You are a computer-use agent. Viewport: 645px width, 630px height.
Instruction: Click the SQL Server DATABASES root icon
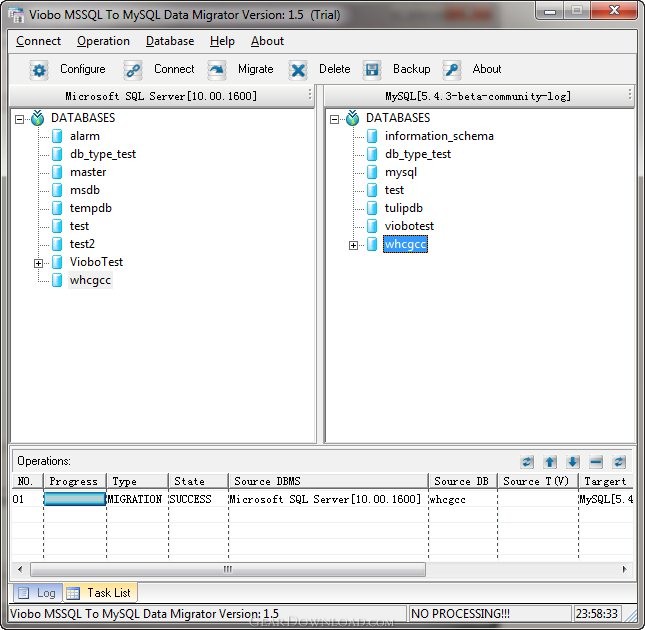pos(37,118)
